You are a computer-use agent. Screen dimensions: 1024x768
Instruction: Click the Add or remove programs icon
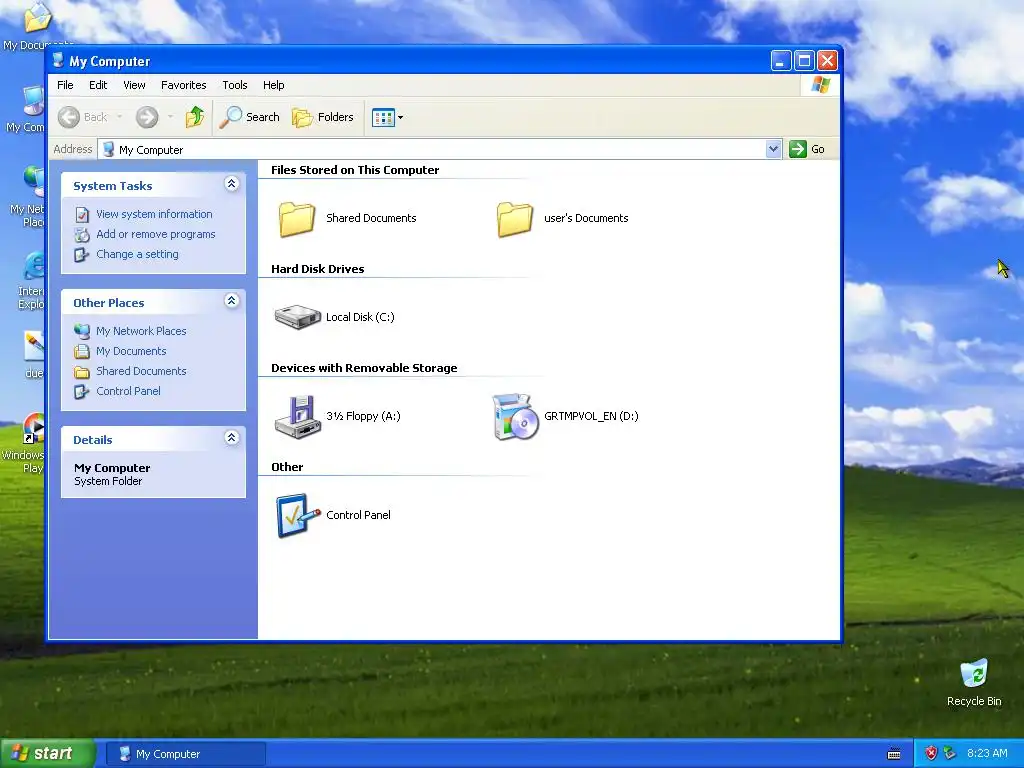(82, 234)
